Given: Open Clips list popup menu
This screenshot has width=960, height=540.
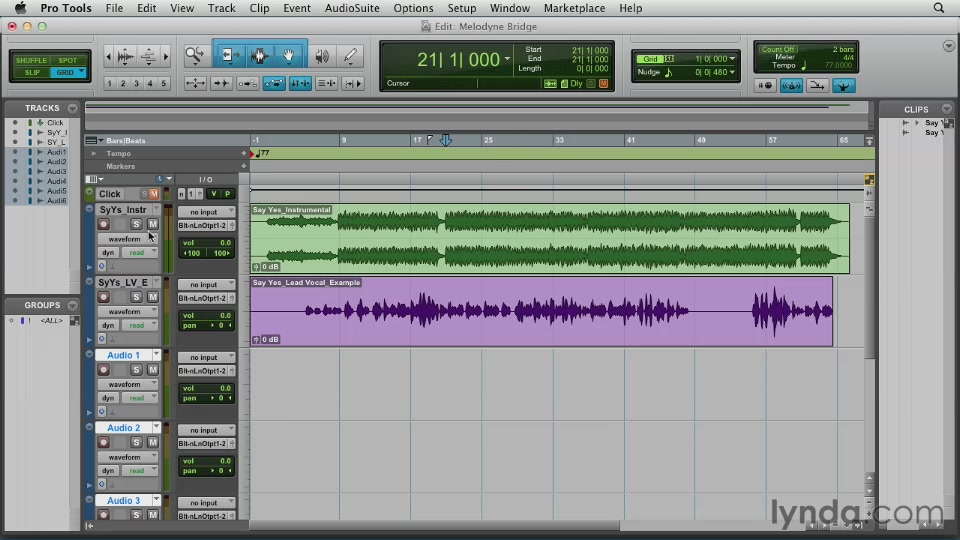Looking at the screenshot, I should (947, 109).
